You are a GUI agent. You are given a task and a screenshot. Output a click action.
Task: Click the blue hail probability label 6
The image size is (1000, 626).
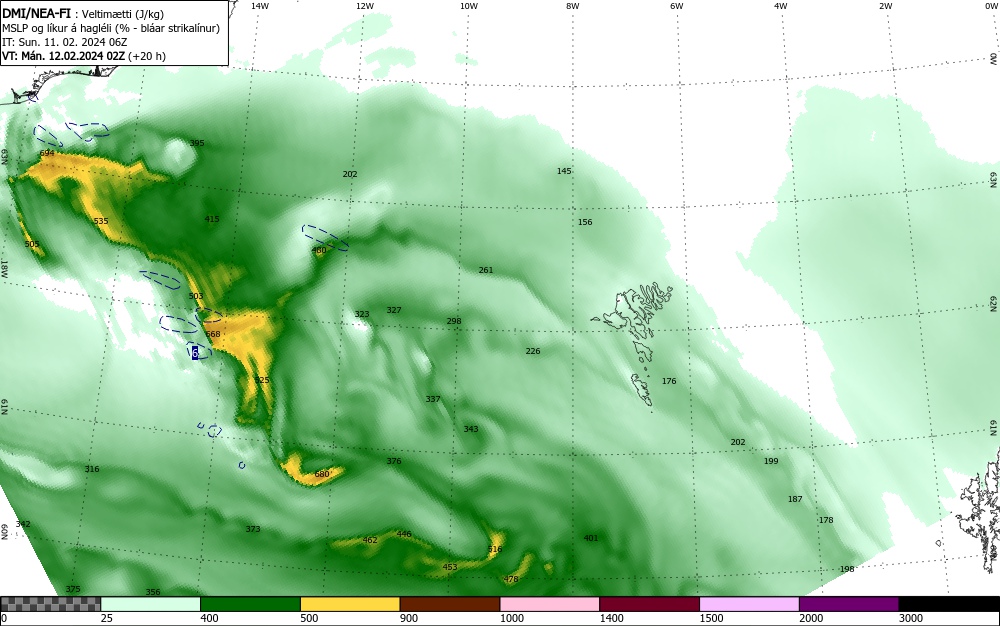click(195, 352)
